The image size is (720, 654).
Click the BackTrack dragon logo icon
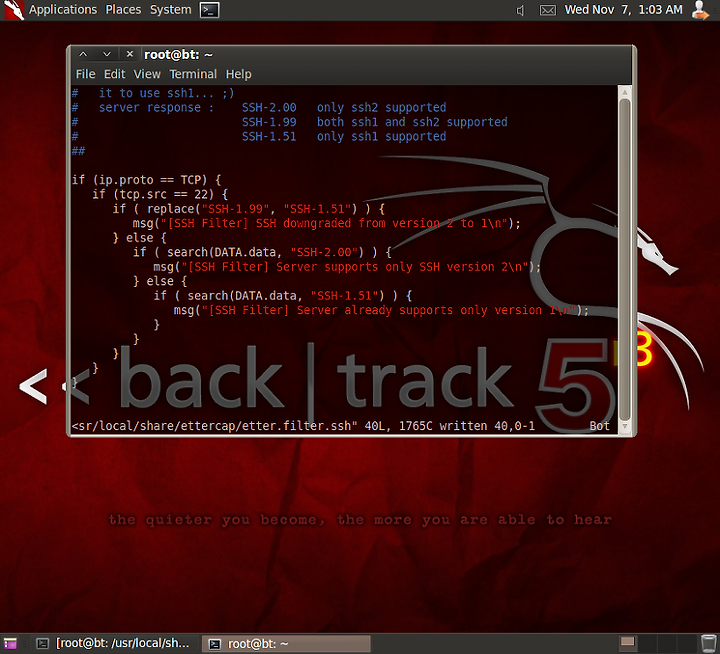click(x=13, y=10)
